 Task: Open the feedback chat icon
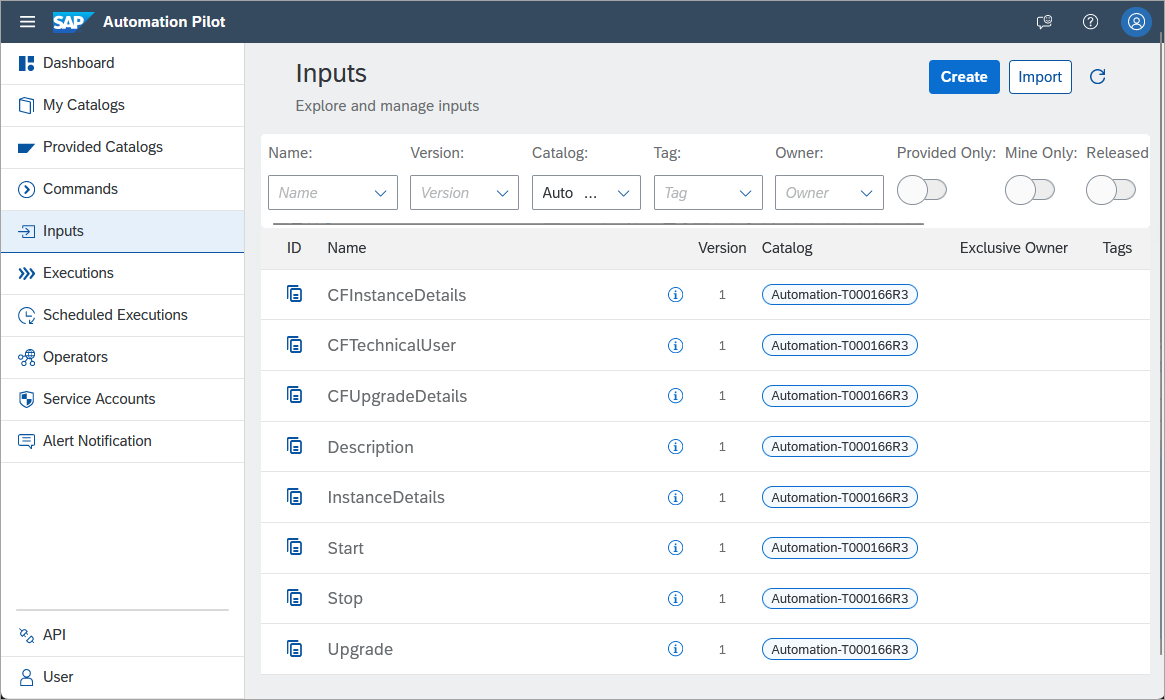point(1044,22)
